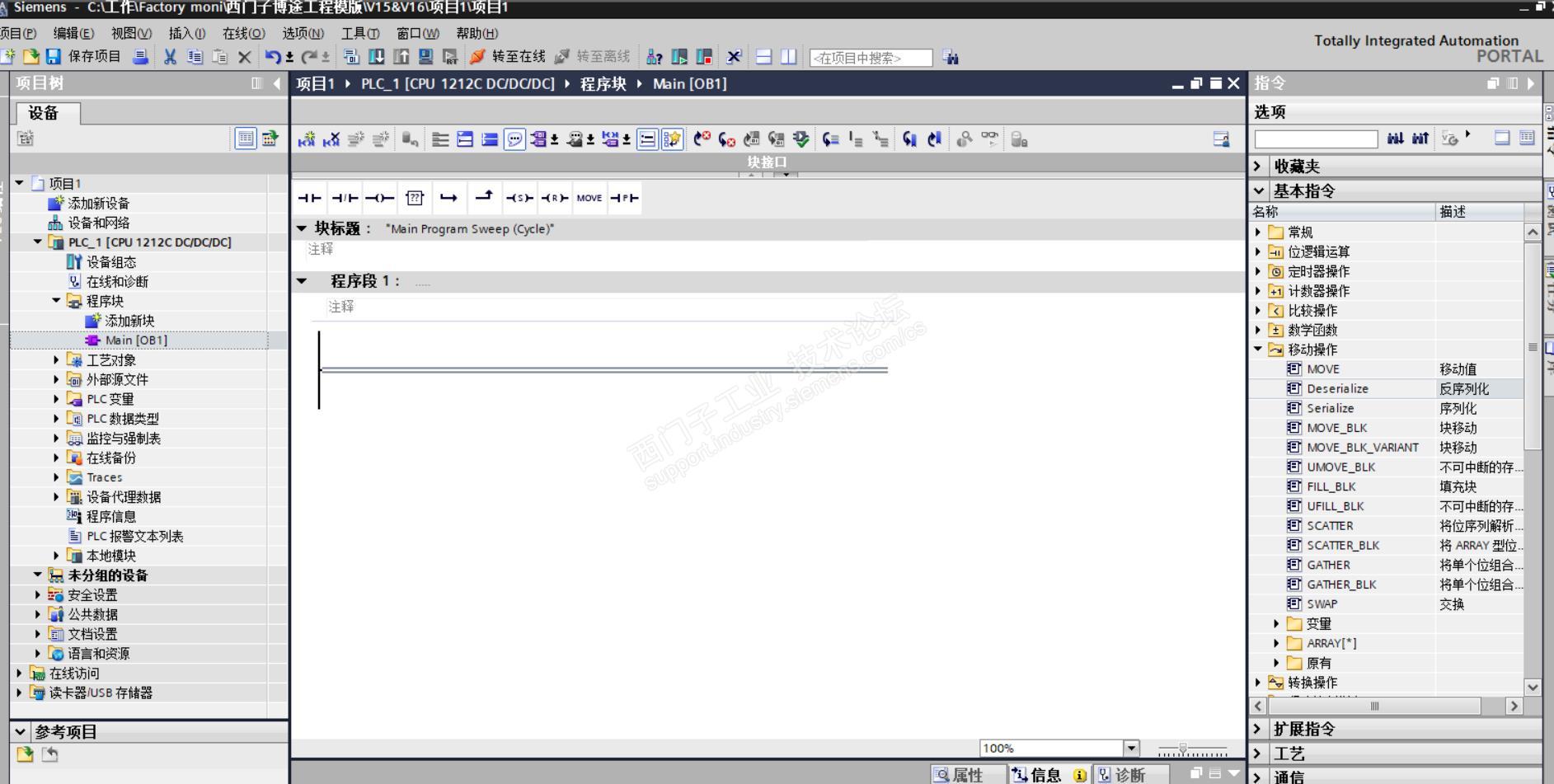This screenshot has width=1554, height=784.
Task: Expand the 扩展指令 section
Action: tap(1258, 729)
